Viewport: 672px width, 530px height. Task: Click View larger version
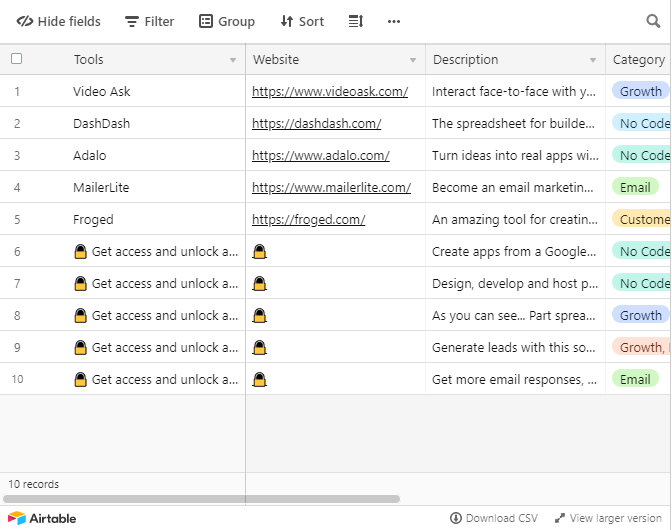[x=609, y=518]
